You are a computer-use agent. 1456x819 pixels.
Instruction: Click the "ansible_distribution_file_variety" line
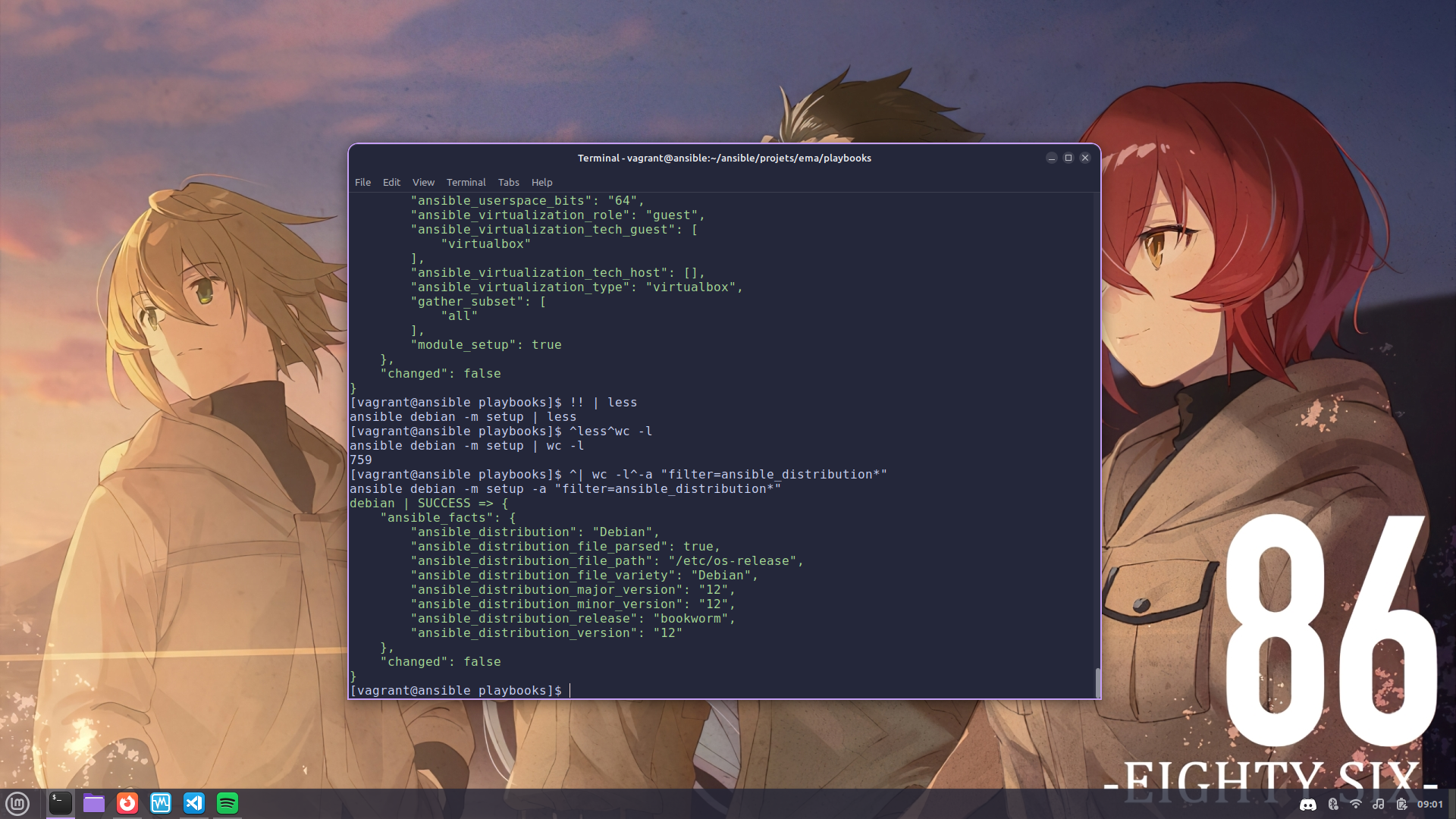[x=585, y=575]
